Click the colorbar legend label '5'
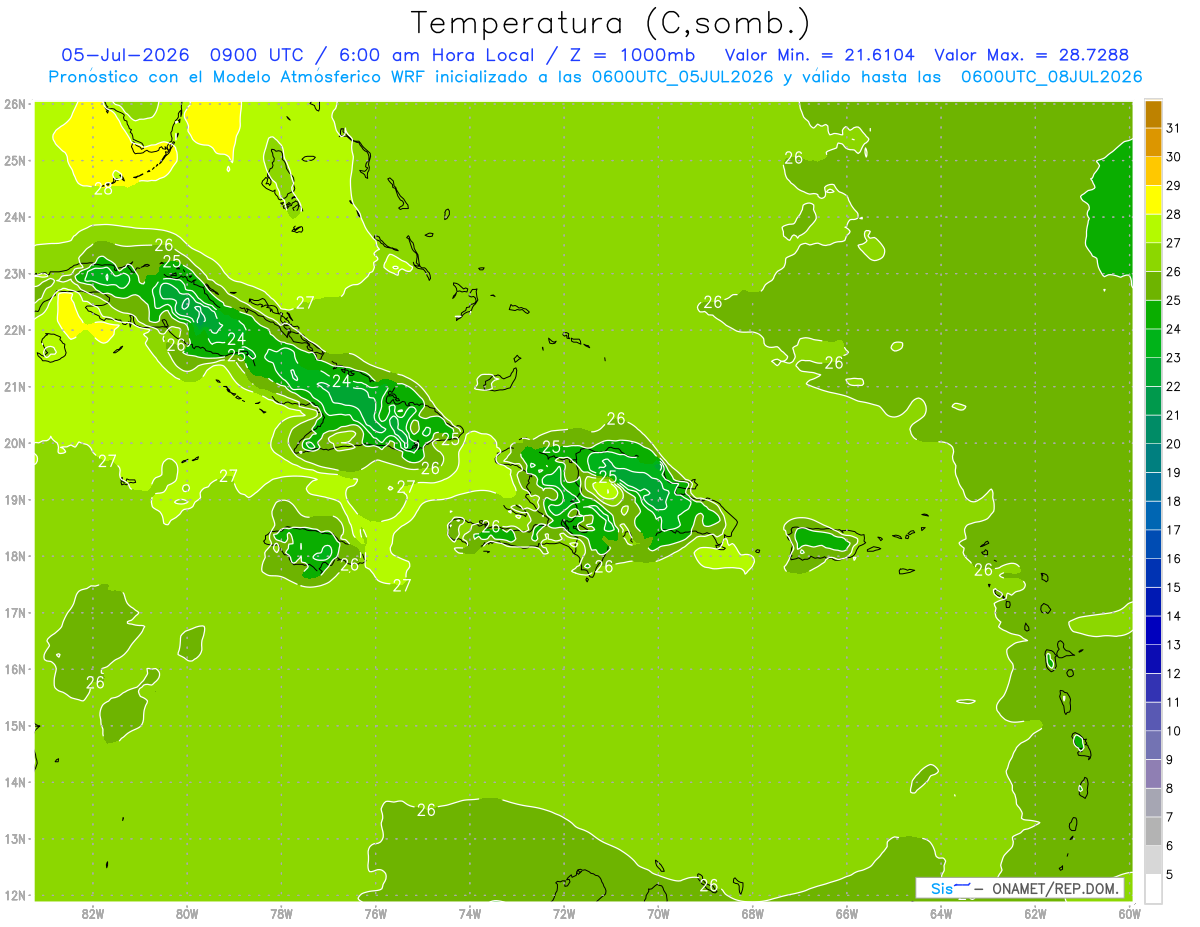 [1170, 874]
